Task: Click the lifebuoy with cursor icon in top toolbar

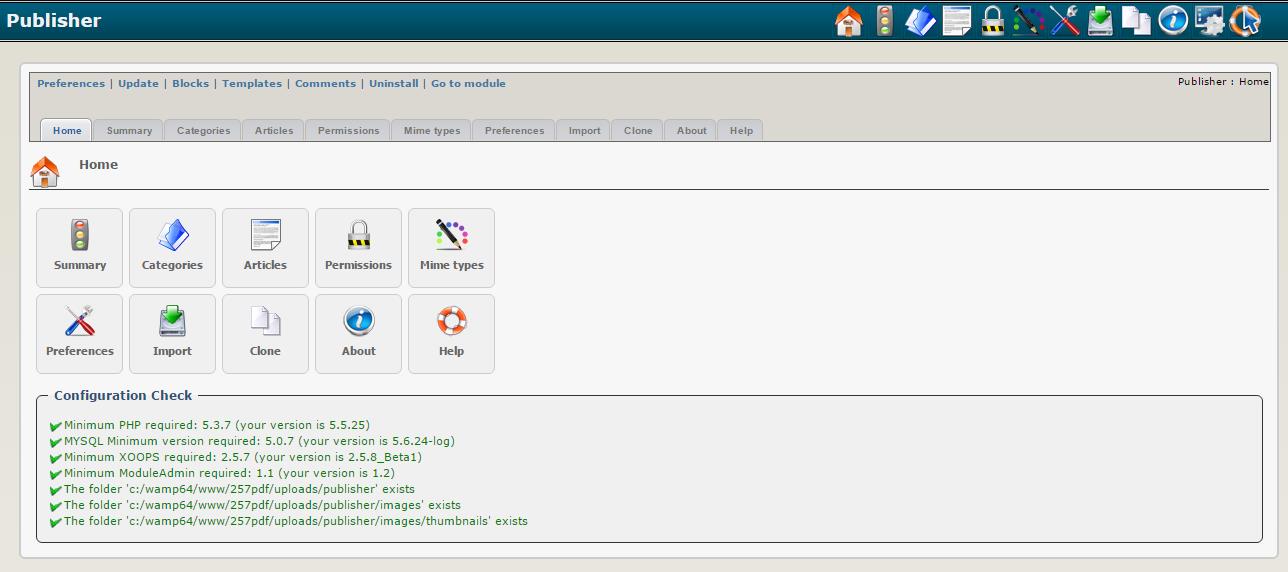Action: point(1245,21)
